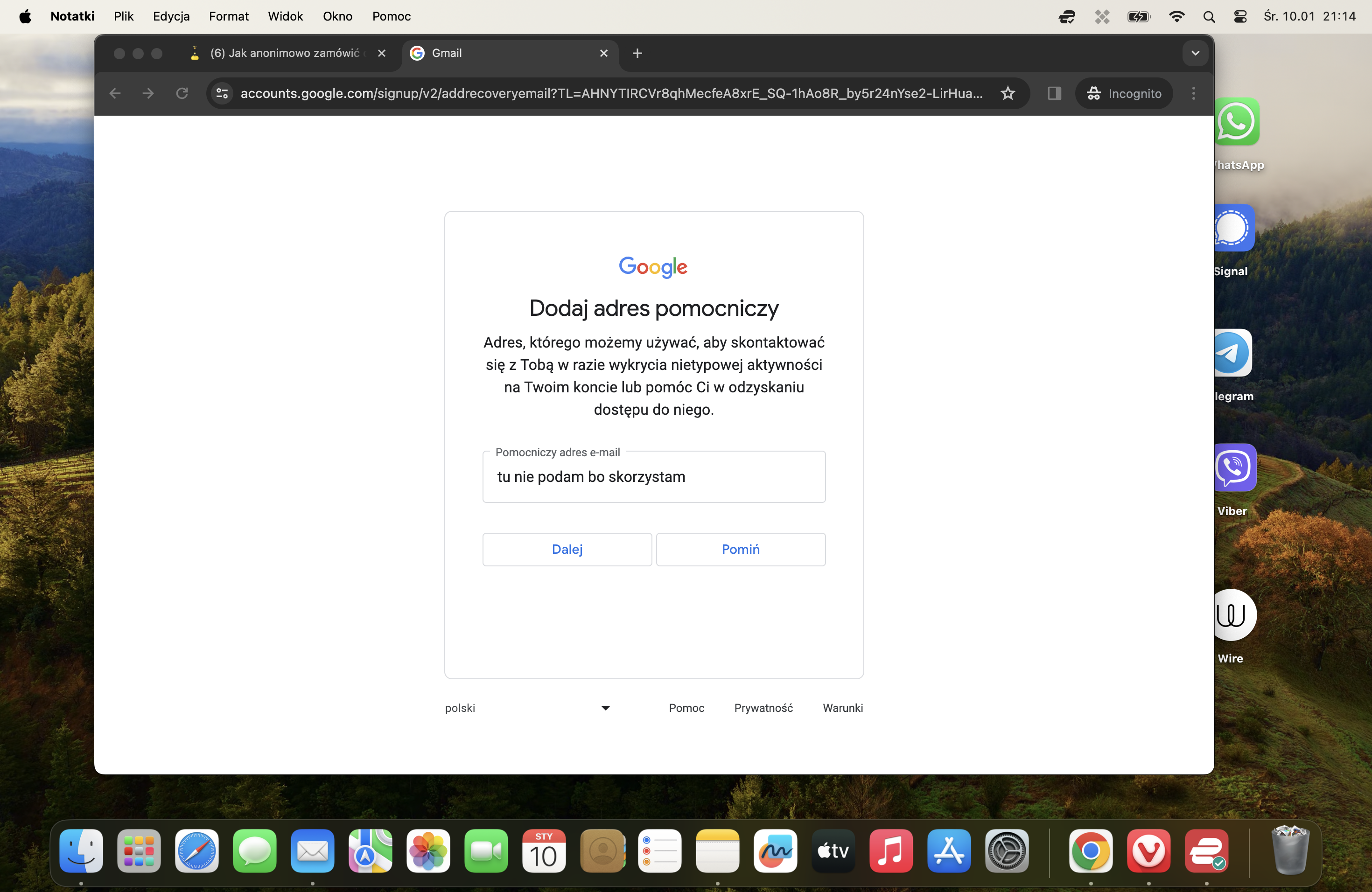This screenshot has height=892, width=1372.
Task: Open the Pomoc menu in menu bar
Action: tap(392, 16)
